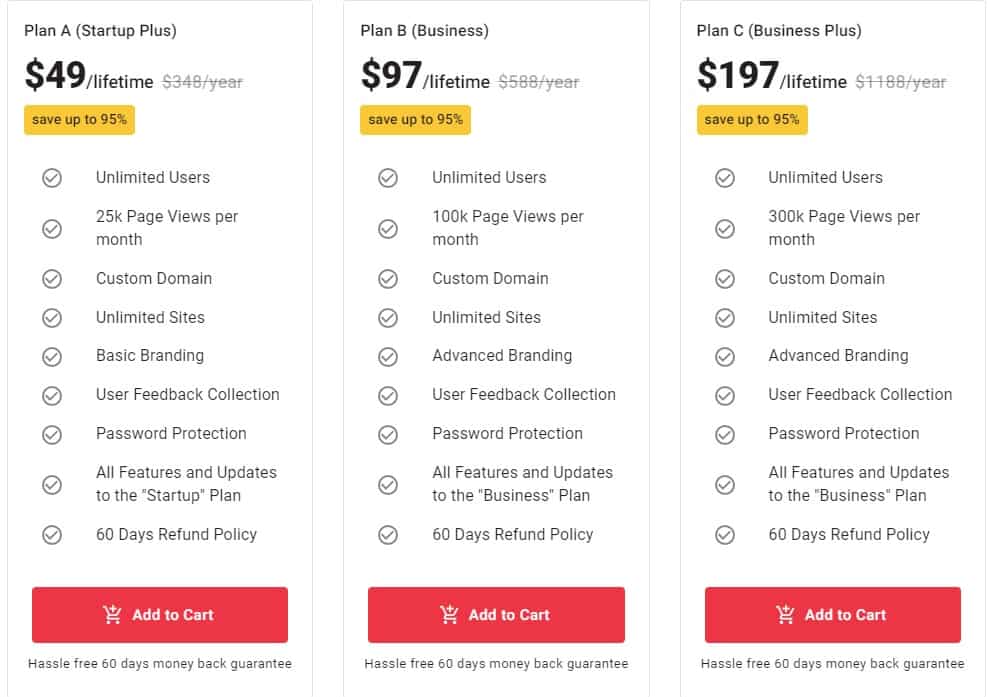This screenshot has width=987, height=697.
Task: Click the Add to Cart button for Plan C
Action: point(832,614)
